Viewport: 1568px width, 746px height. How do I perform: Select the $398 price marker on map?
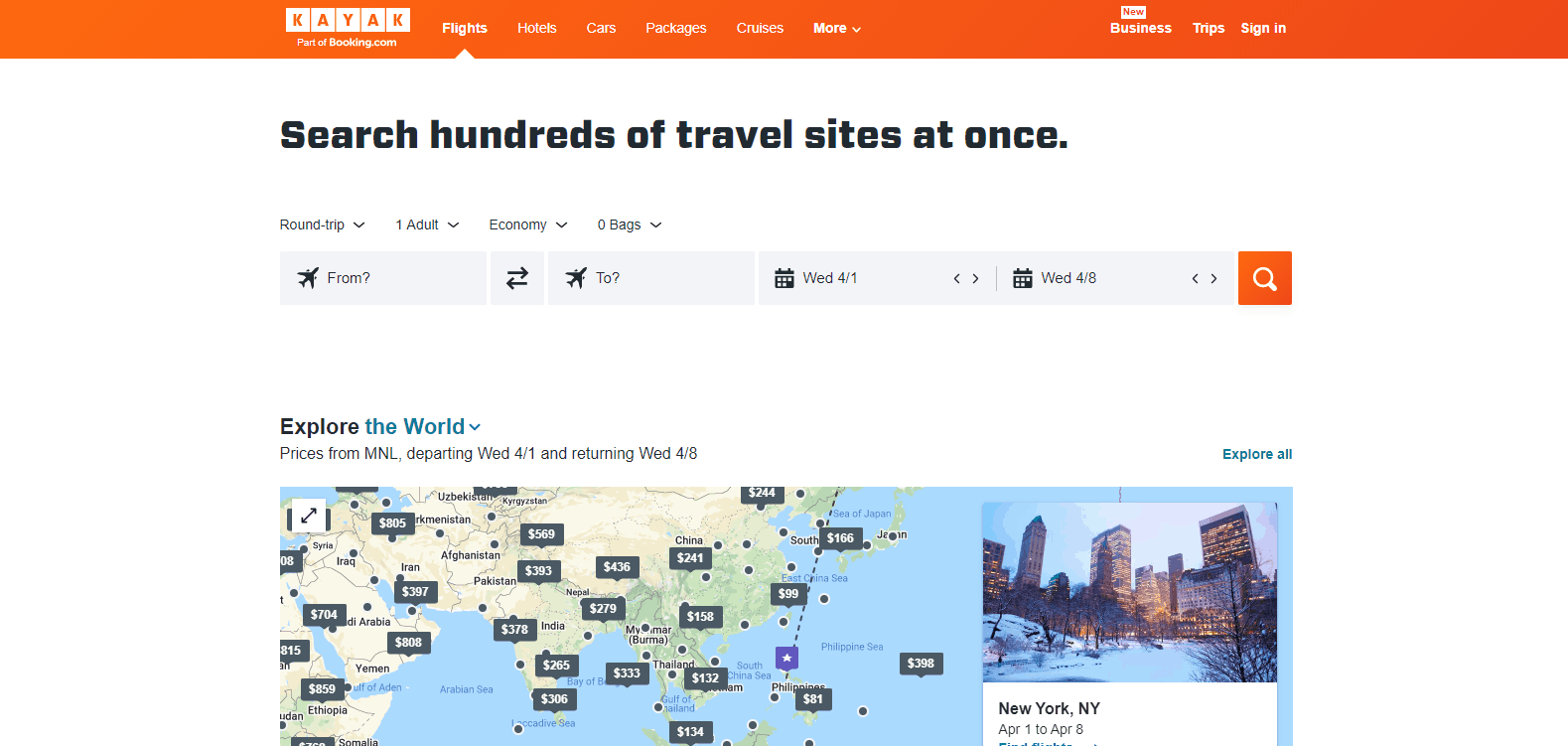click(x=921, y=664)
